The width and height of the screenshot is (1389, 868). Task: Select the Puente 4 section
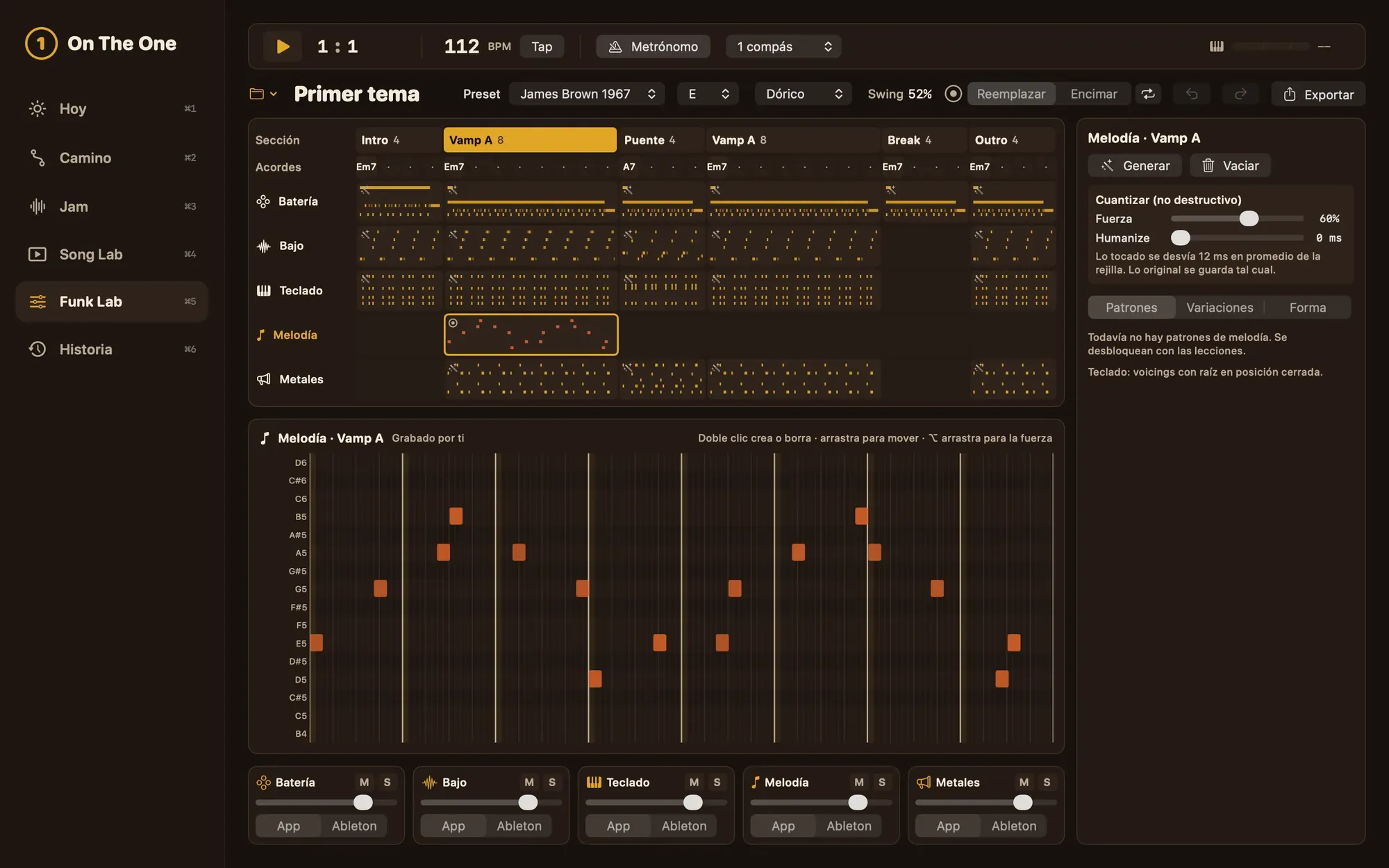click(660, 140)
